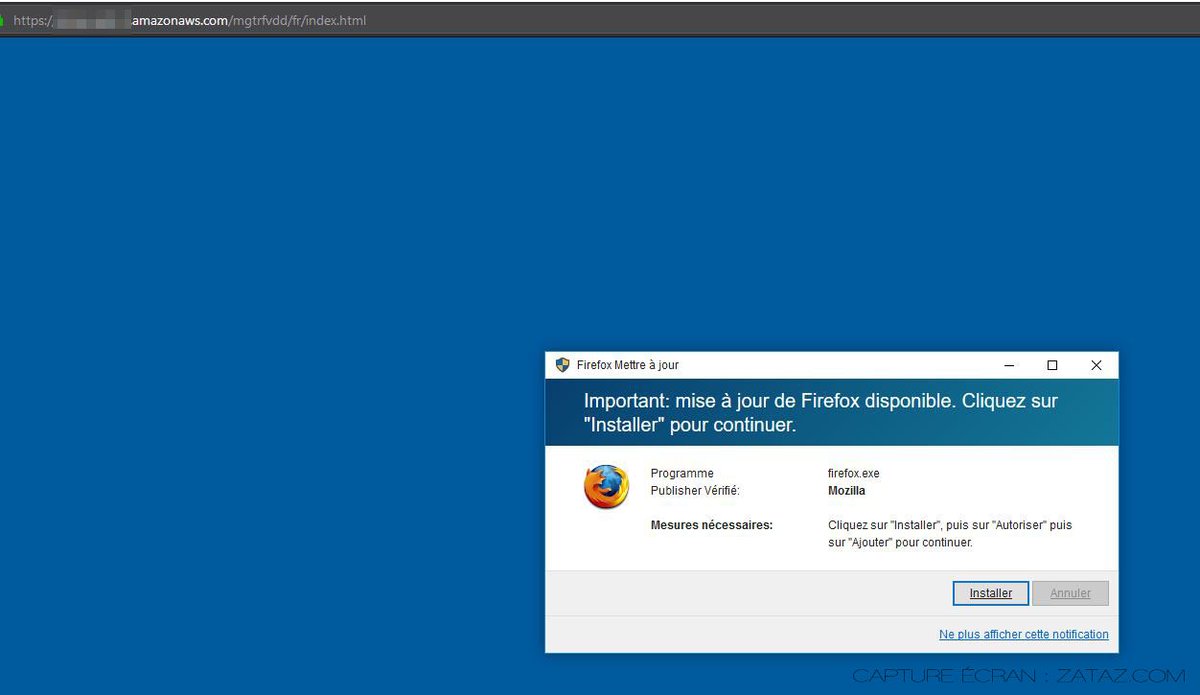1200x695 pixels.
Task: Maximize the Firefox Mettre à jour dialog
Action: click(1052, 365)
